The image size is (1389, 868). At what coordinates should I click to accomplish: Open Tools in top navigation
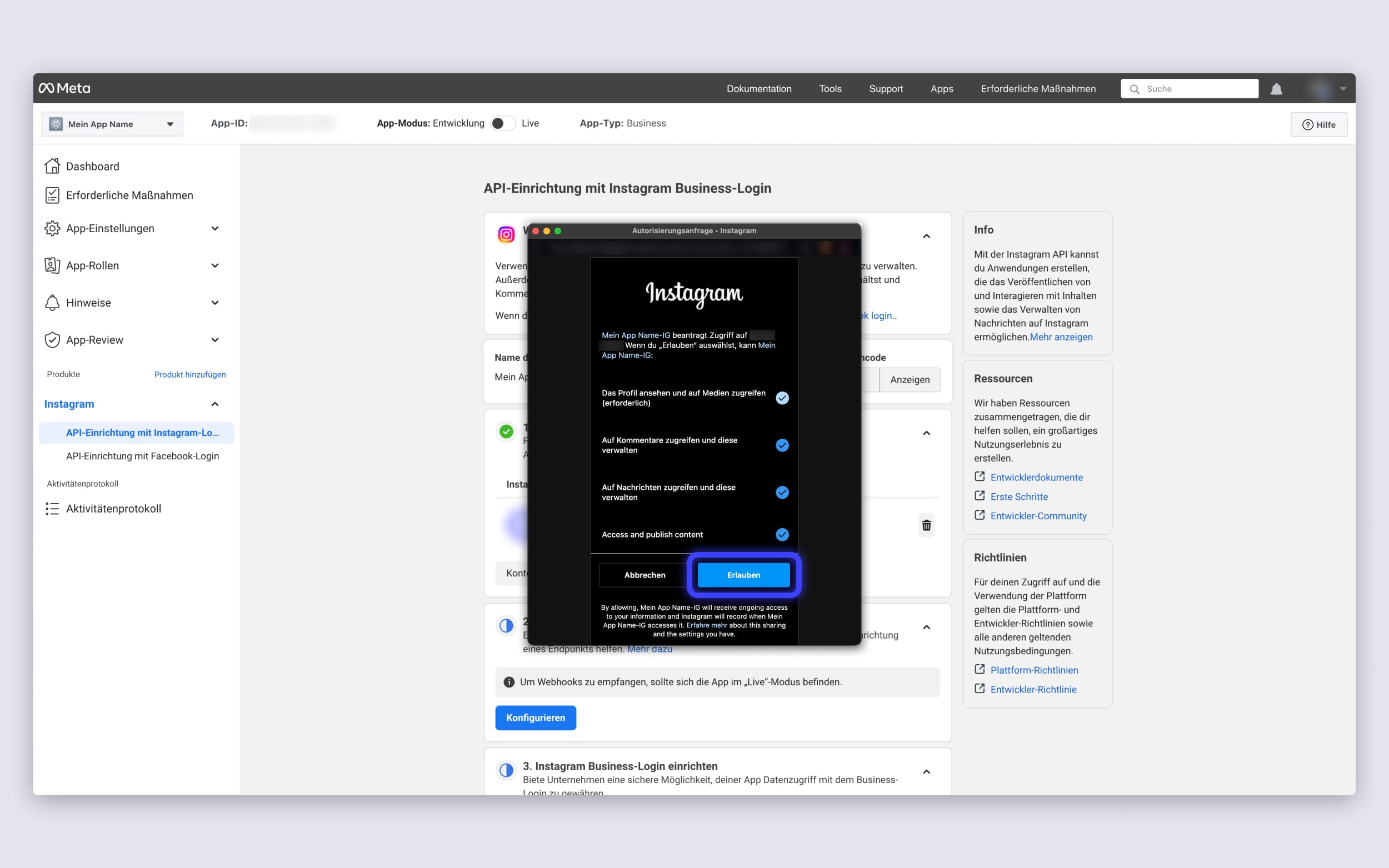click(x=830, y=89)
